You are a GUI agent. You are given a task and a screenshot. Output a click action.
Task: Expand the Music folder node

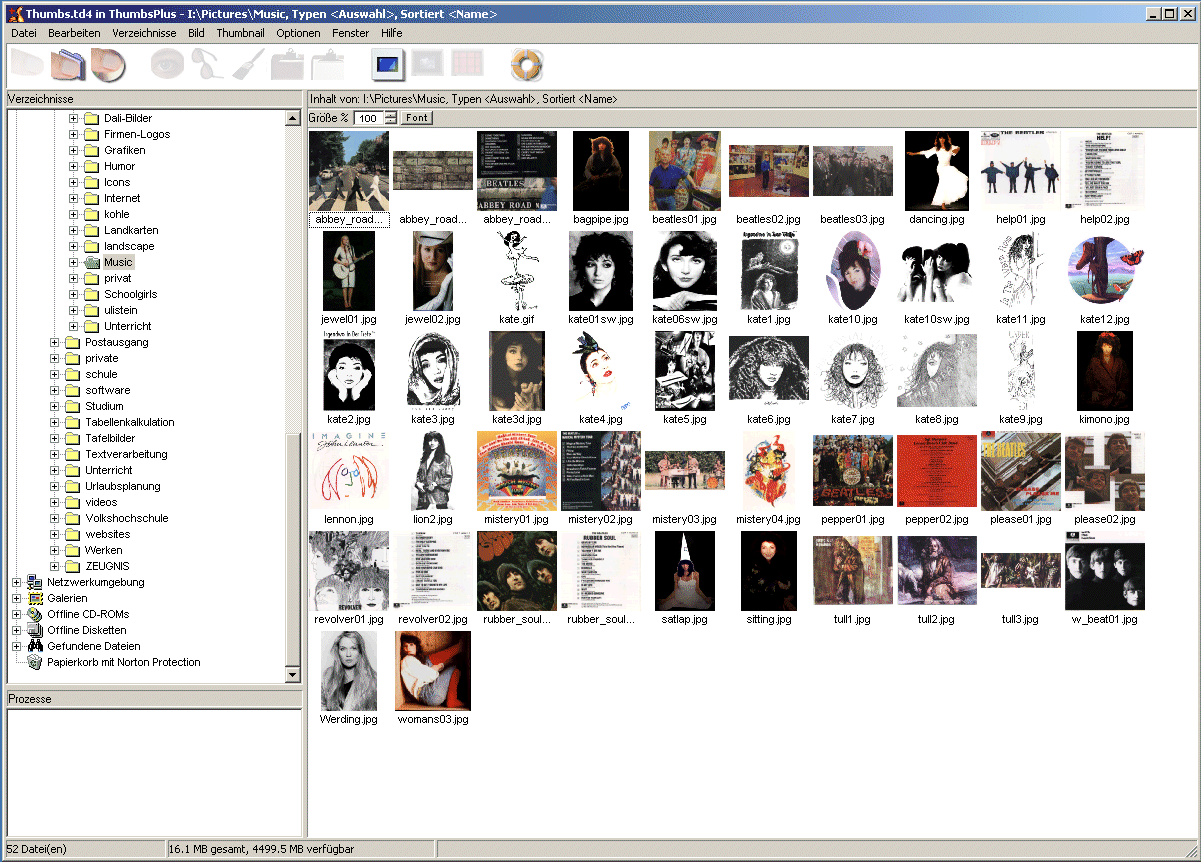[x=73, y=262]
